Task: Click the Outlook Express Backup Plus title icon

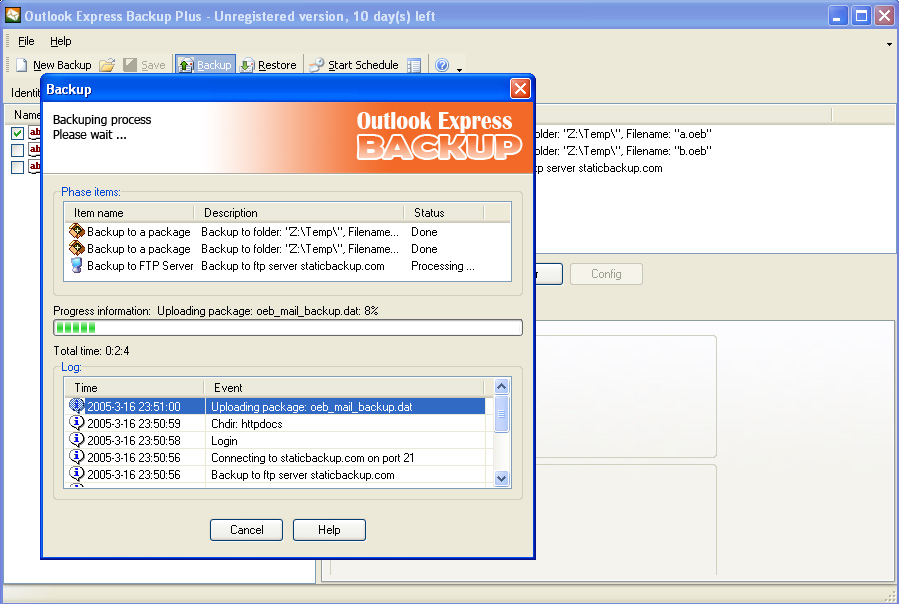Action: 13,15
